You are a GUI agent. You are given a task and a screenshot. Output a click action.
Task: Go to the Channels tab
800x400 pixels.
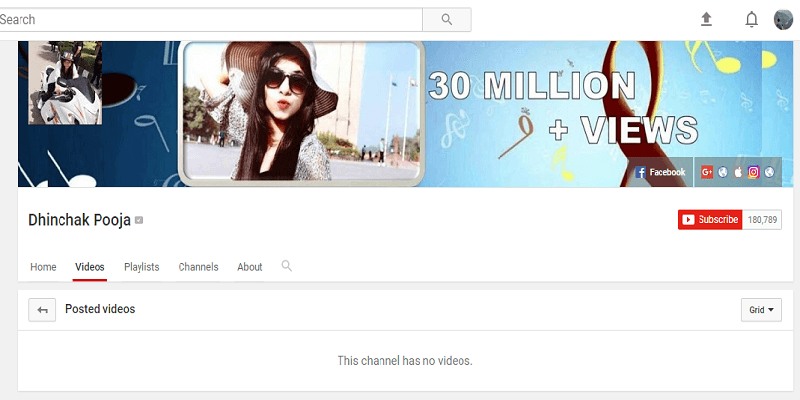[198, 267]
